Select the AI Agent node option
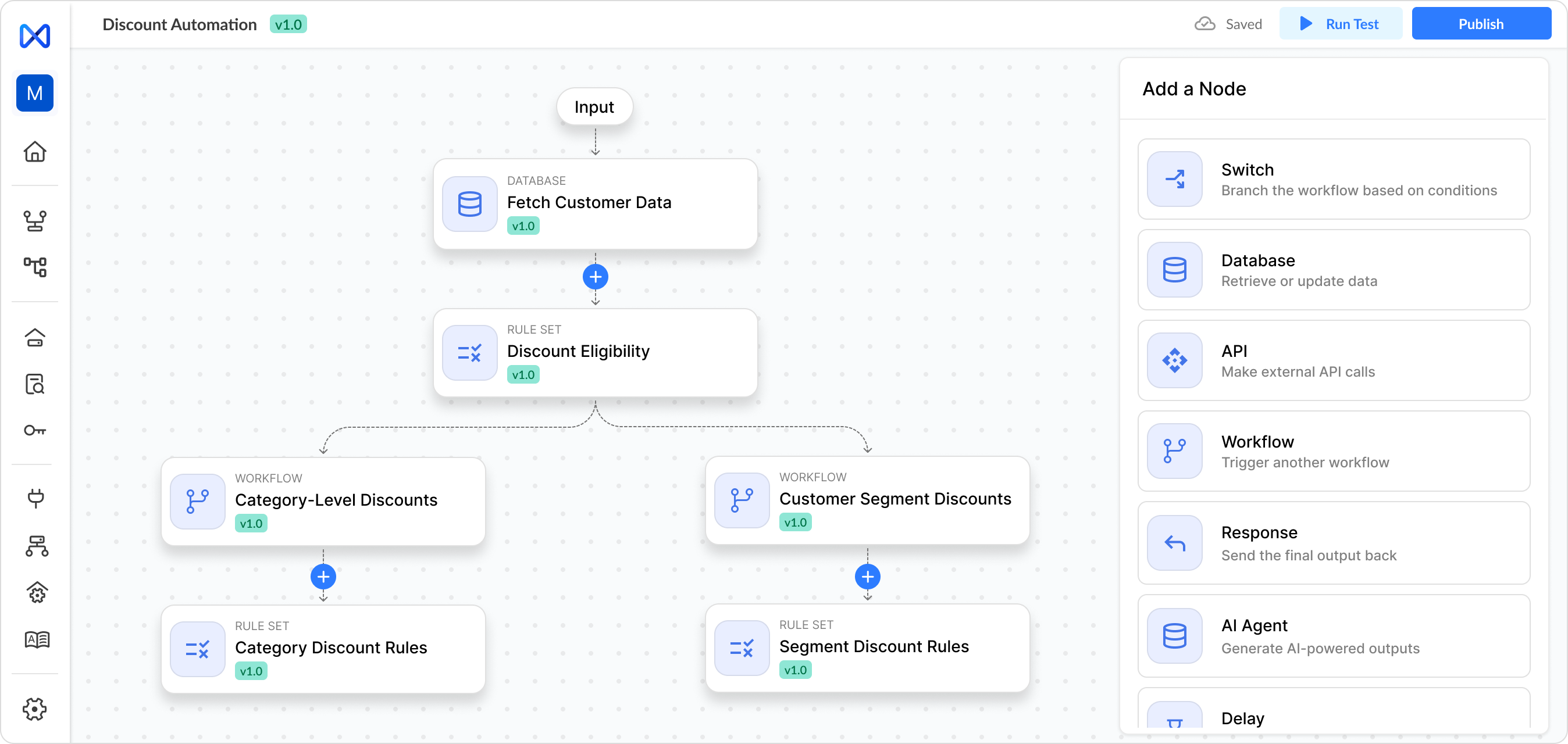Image resolution: width=1568 pixels, height=744 pixels. click(x=1333, y=635)
